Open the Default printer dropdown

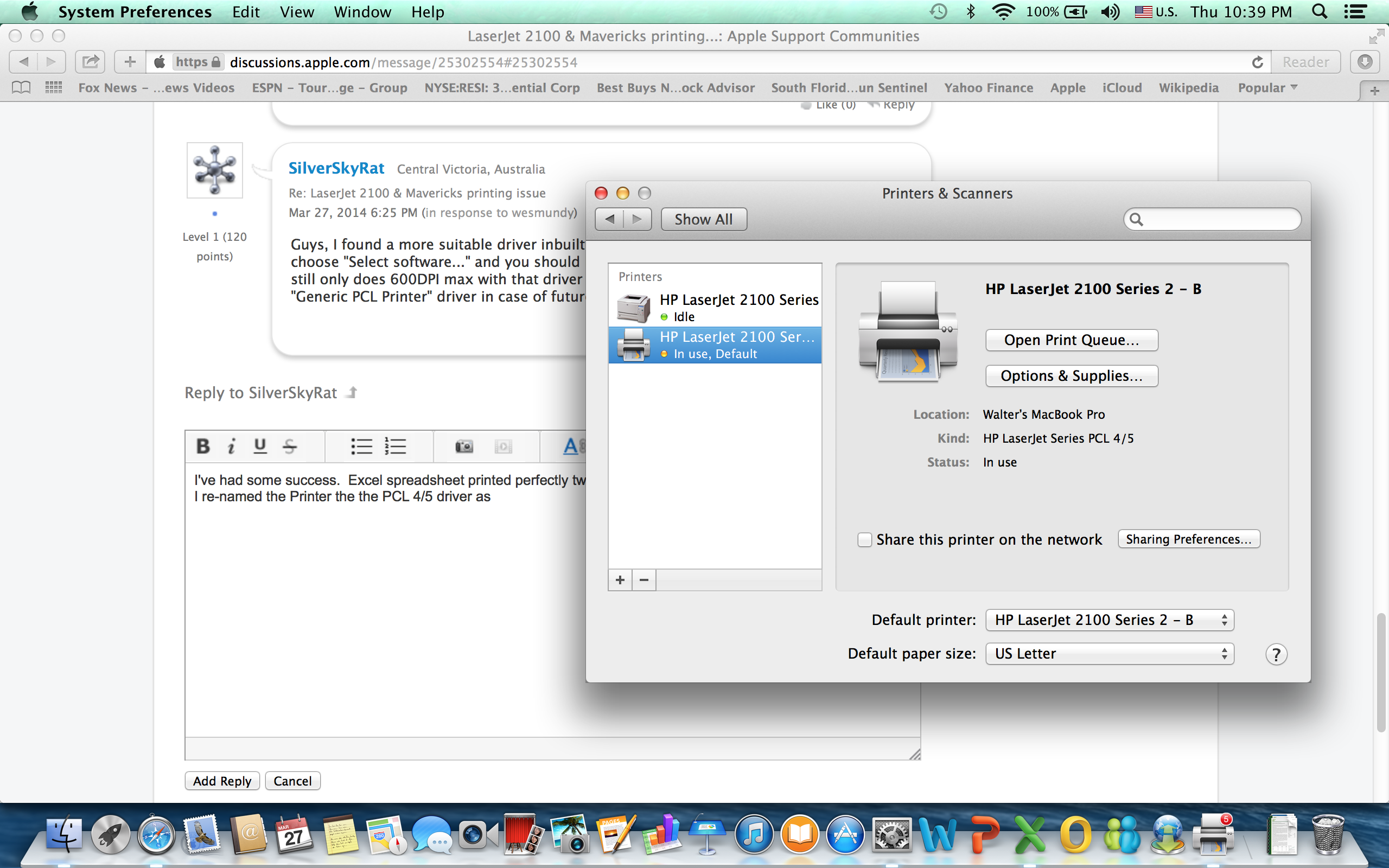click(x=1110, y=620)
